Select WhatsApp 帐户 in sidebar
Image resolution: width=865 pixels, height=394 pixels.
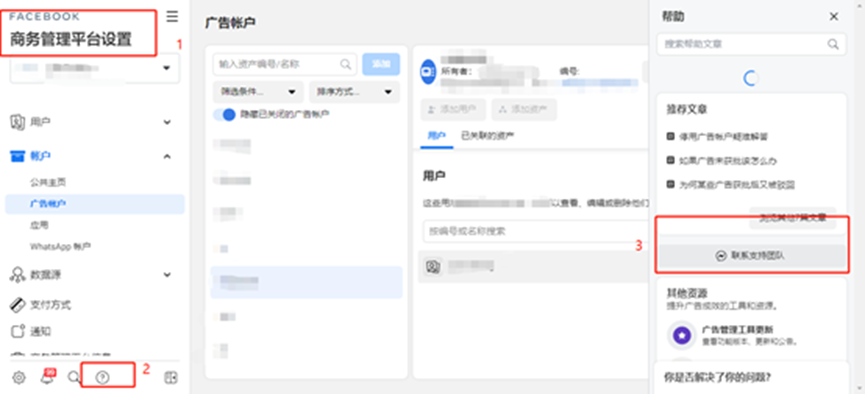coord(61,246)
